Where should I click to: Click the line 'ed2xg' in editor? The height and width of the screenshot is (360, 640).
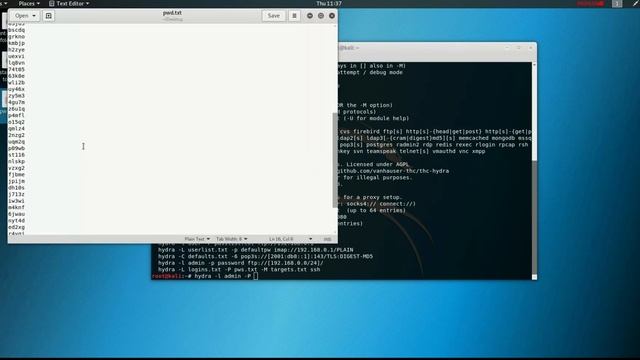[17, 227]
